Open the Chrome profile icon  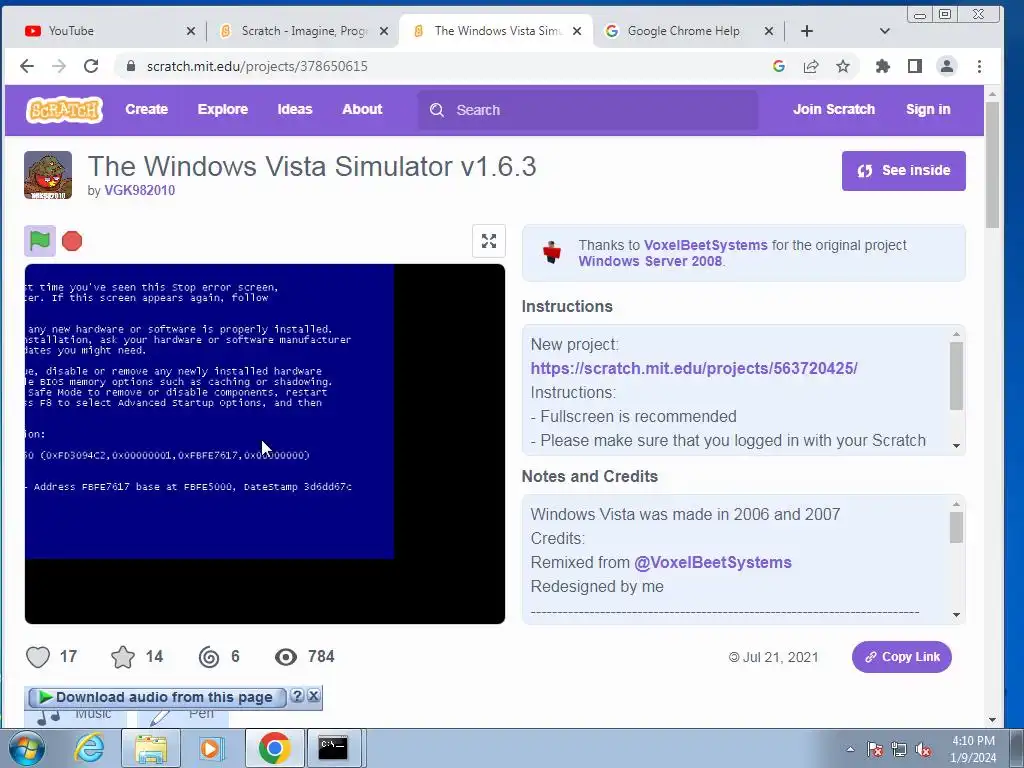point(946,66)
